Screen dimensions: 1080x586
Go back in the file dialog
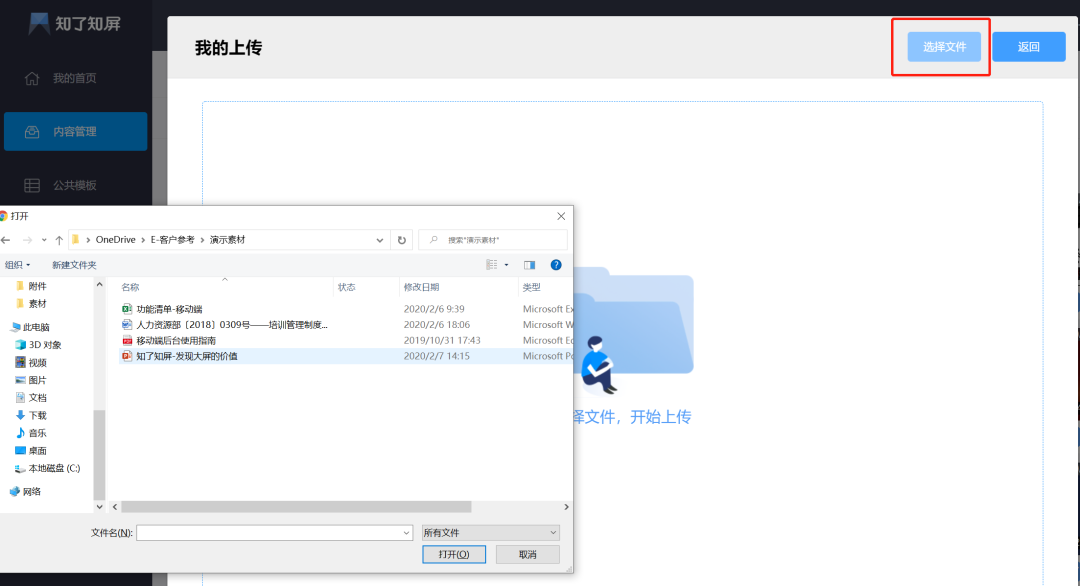coord(6,240)
